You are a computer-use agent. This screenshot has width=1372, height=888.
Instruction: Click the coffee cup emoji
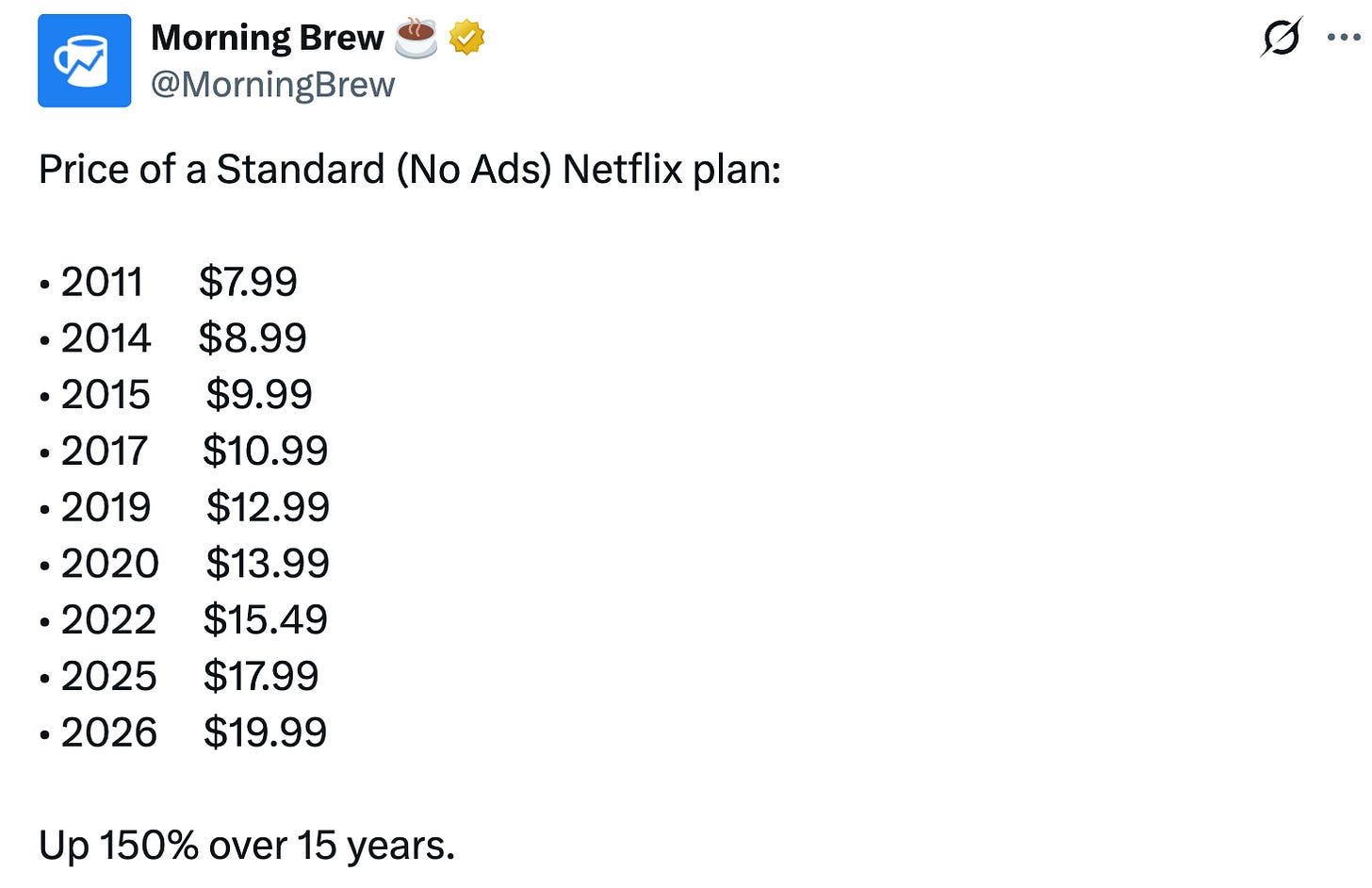(416, 38)
